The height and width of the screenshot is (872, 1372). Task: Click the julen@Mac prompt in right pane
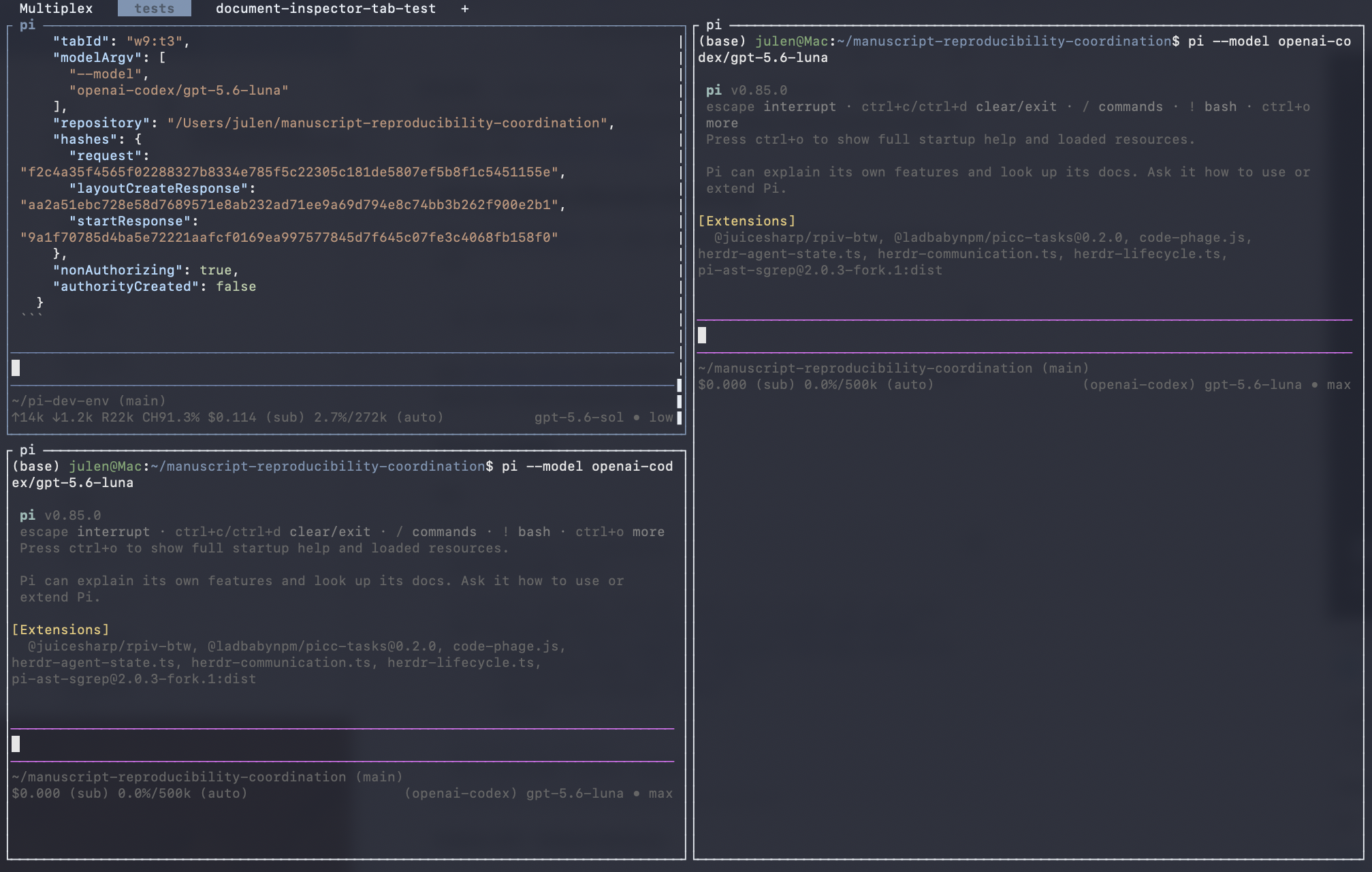point(791,42)
